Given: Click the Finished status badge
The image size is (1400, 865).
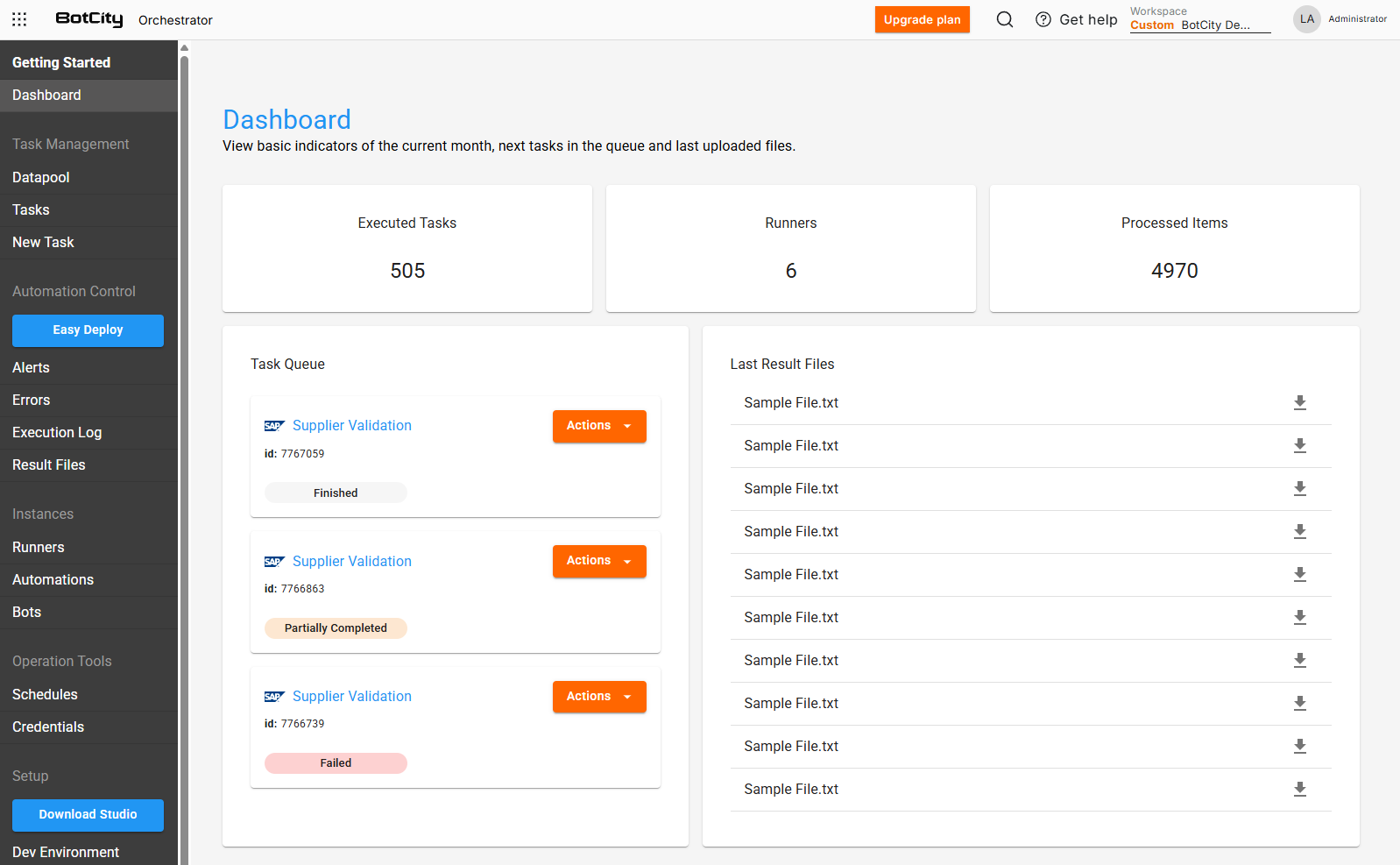Looking at the screenshot, I should pyautogui.click(x=336, y=493).
